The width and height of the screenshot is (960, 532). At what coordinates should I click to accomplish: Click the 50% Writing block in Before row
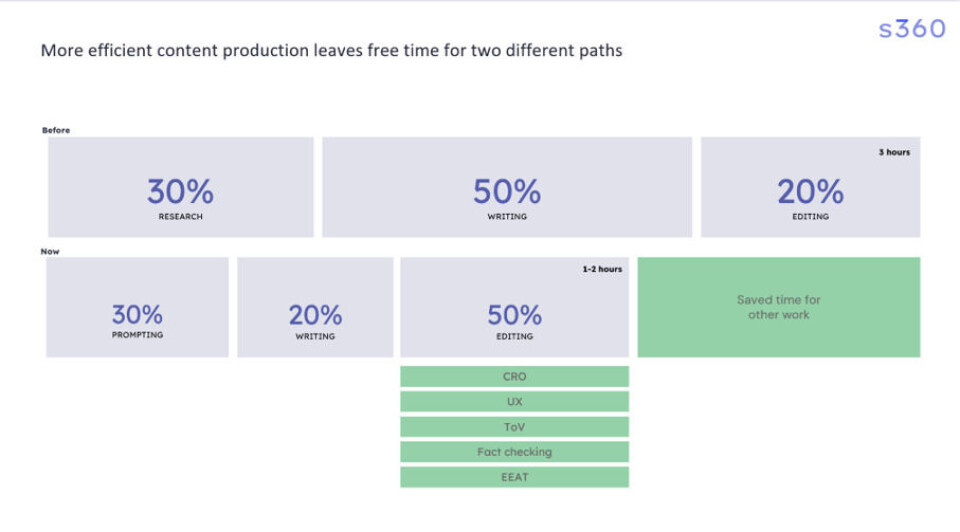click(506, 186)
